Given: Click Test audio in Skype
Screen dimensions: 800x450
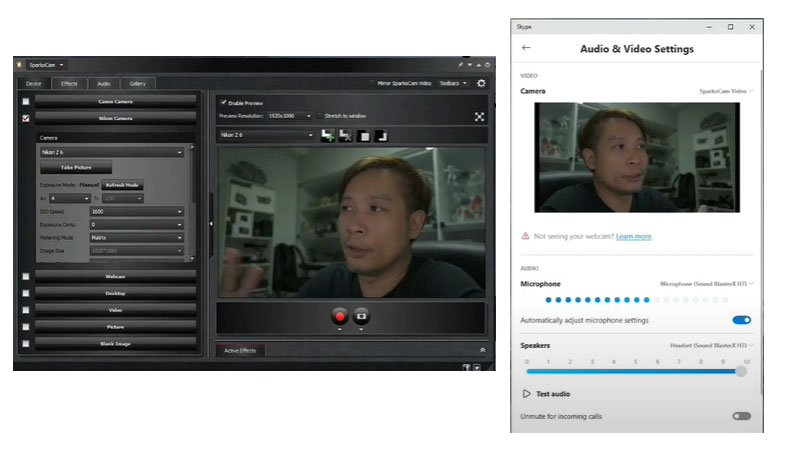Looking at the screenshot, I should (553, 394).
